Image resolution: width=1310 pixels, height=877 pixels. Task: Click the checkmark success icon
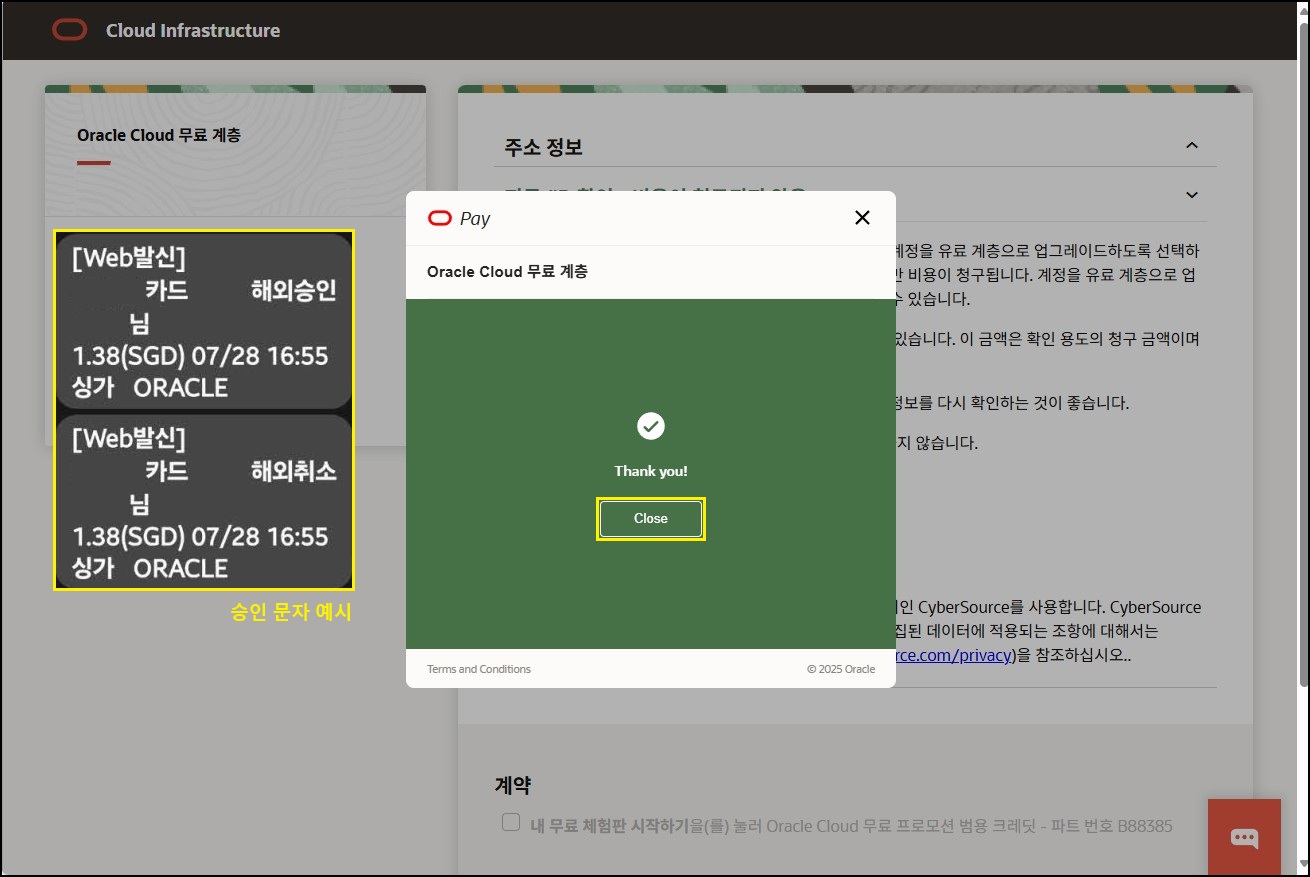[x=651, y=427]
